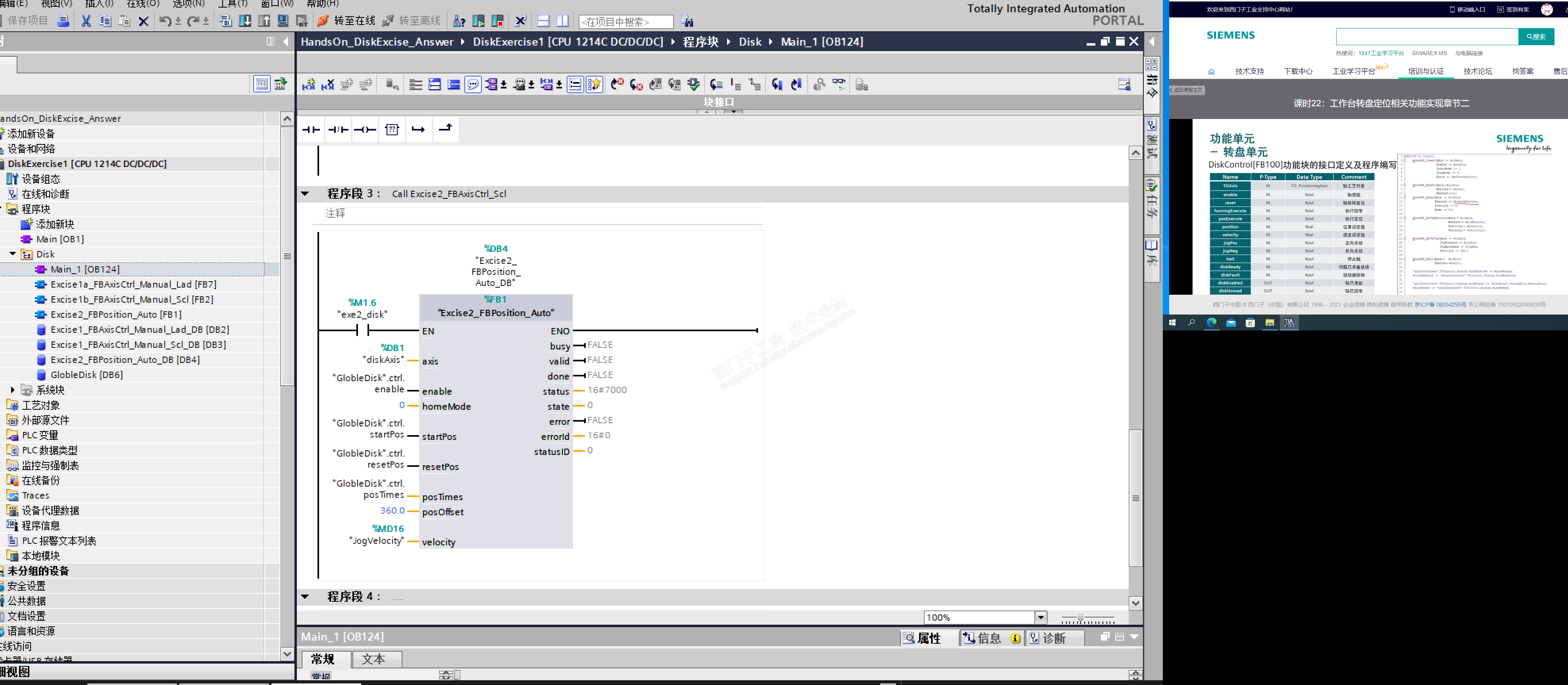Switch to the 文本 tab
Viewport: 1568px width, 685px height.
pyautogui.click(x=373, y=659)
